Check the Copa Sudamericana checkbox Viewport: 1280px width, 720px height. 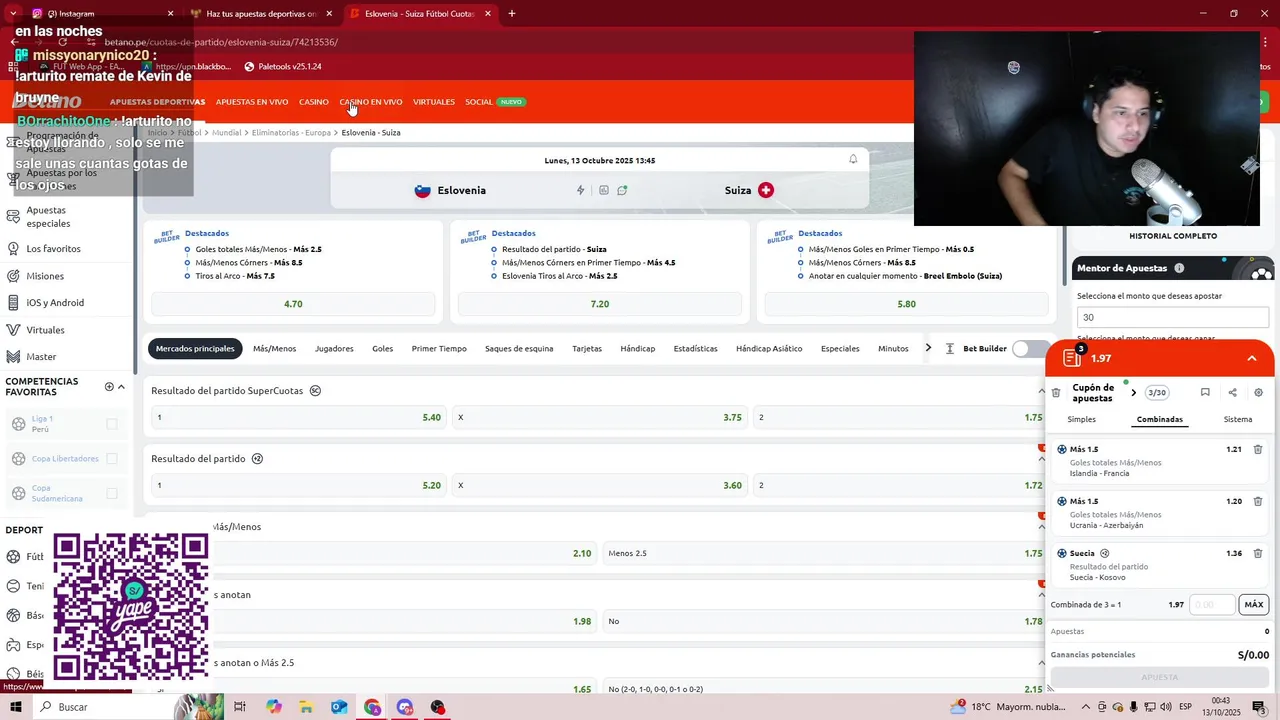[x=112, y=493]
